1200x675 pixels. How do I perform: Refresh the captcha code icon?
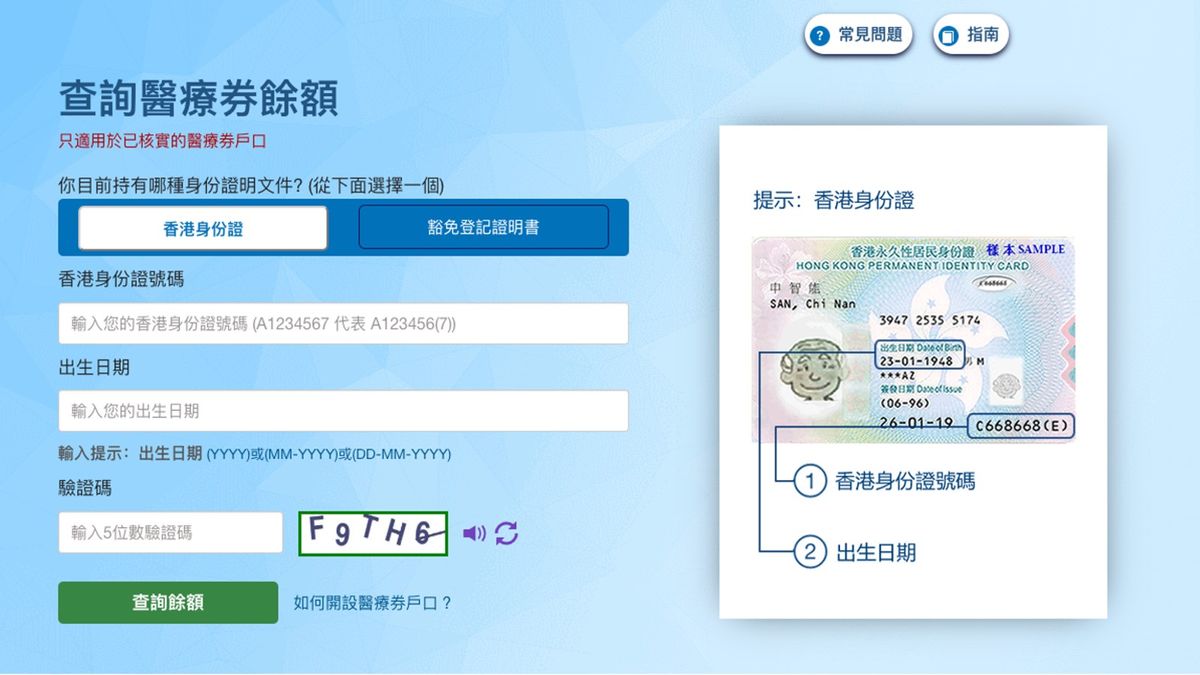click(x=507, y=534)
